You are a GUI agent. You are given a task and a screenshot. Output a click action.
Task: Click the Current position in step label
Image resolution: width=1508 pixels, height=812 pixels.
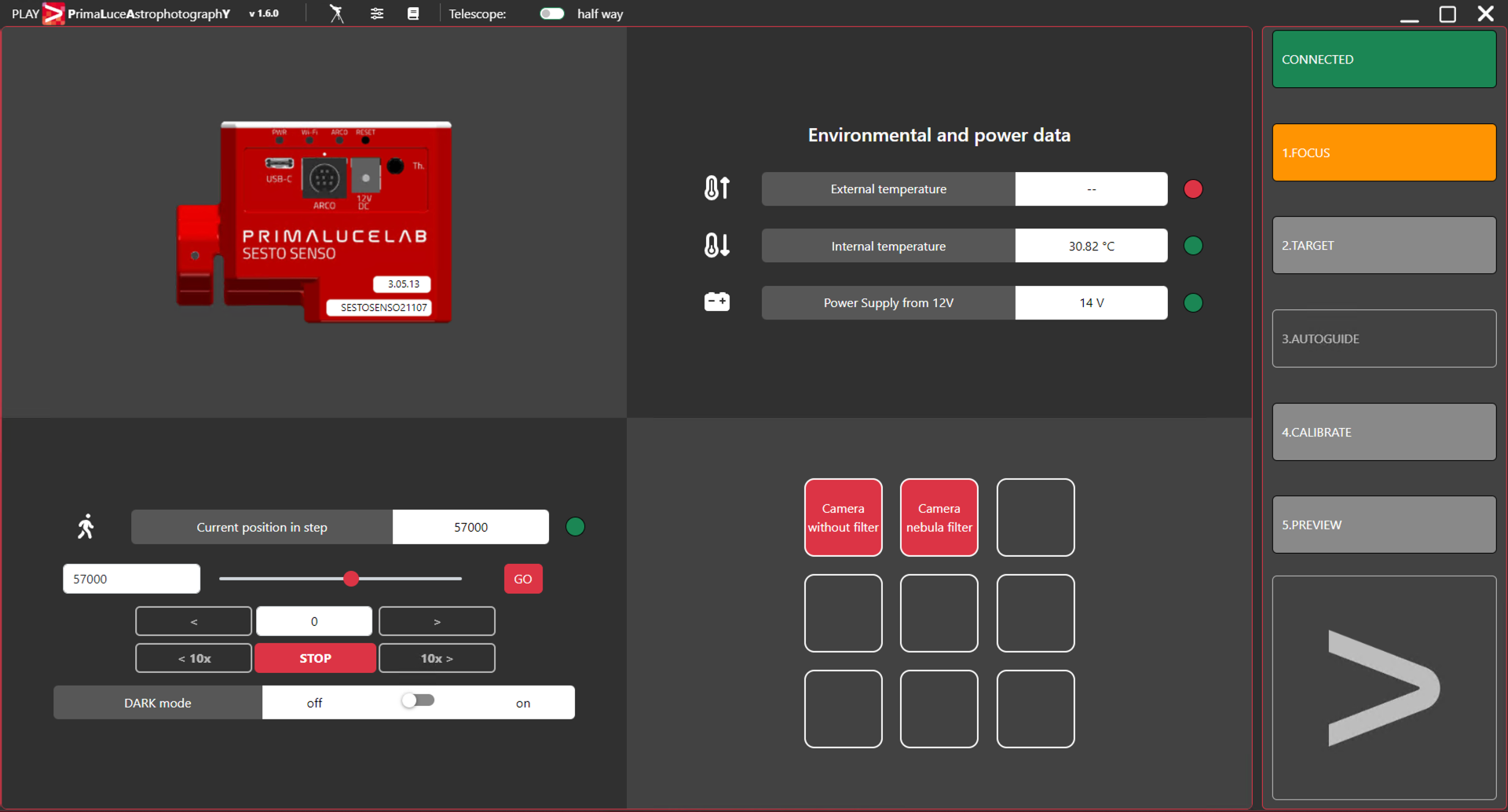pyautogui.click(x=262, y=527)
